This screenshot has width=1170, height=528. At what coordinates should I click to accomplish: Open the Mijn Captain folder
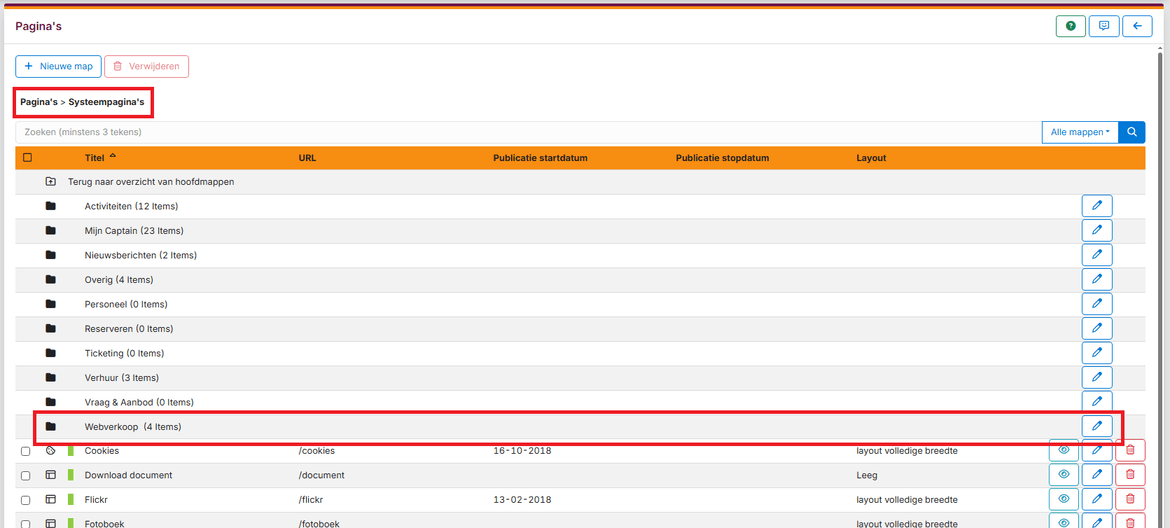(x=133, y=231)
